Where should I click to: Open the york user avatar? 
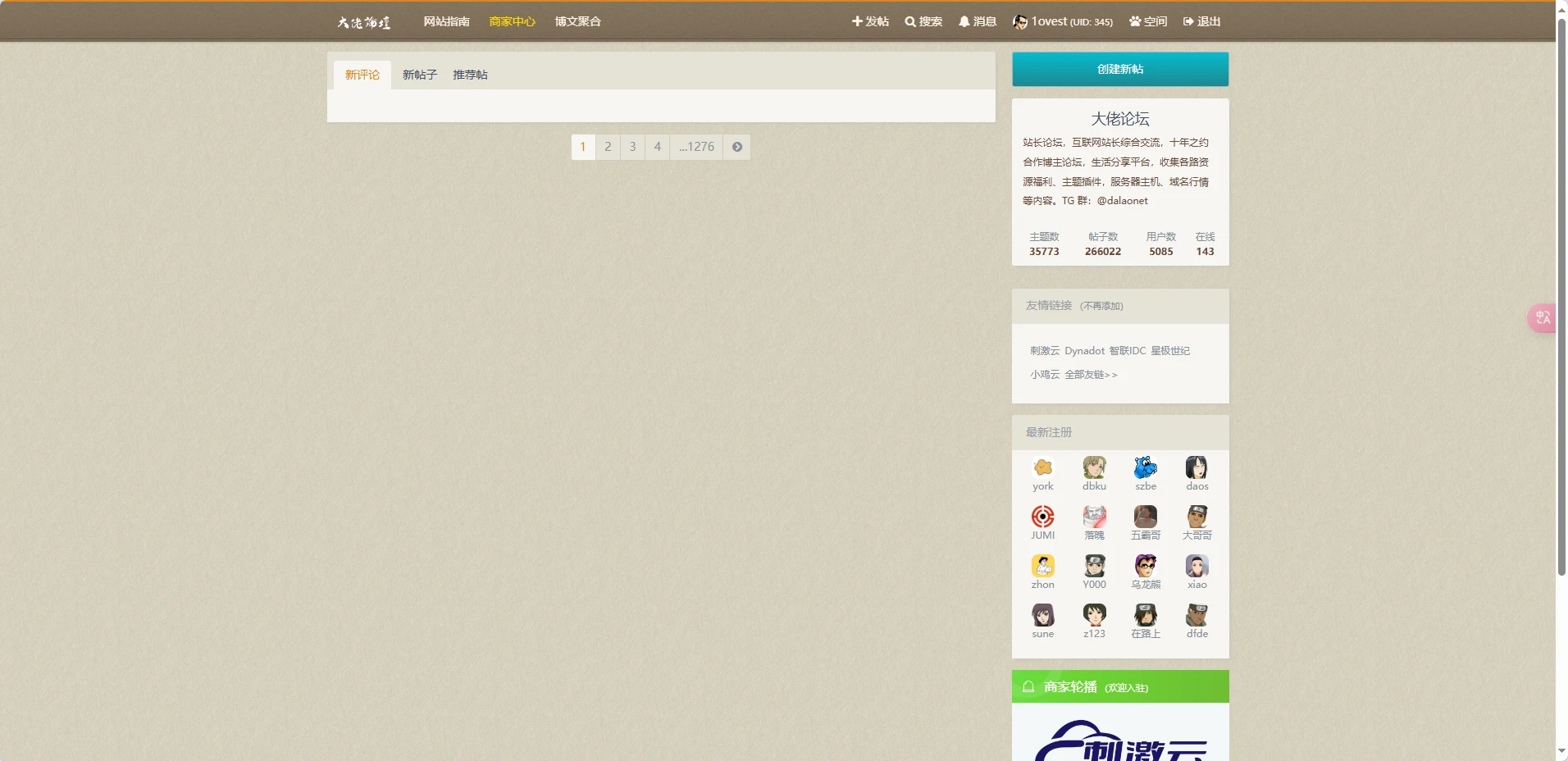(1042, 467)
